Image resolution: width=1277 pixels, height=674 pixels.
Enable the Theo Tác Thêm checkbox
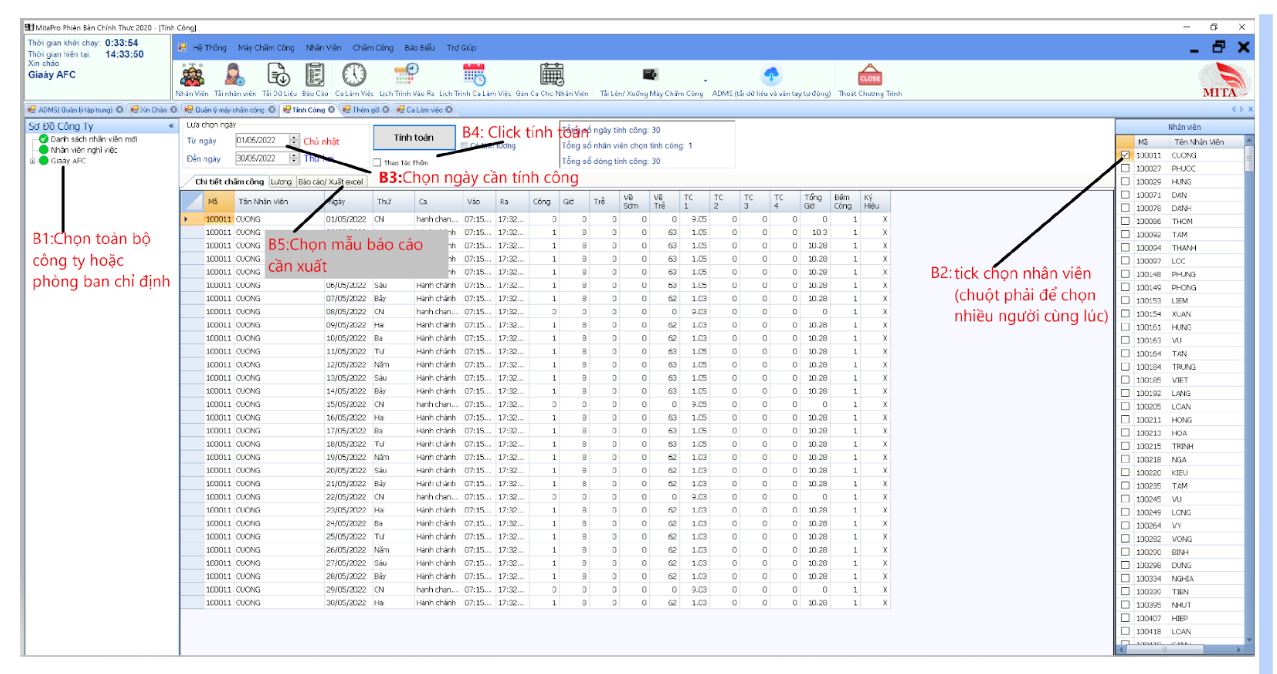coord(377,162)
